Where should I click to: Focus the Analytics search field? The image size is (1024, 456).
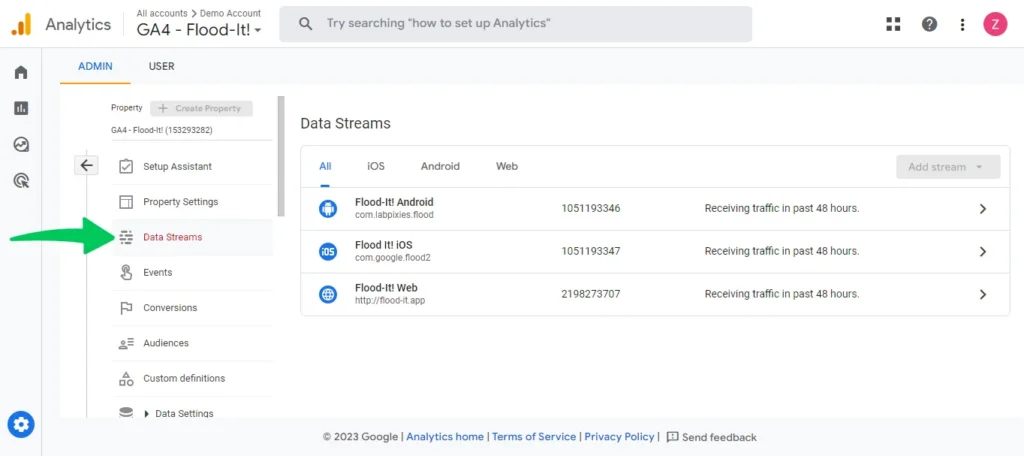coord(515,24)
